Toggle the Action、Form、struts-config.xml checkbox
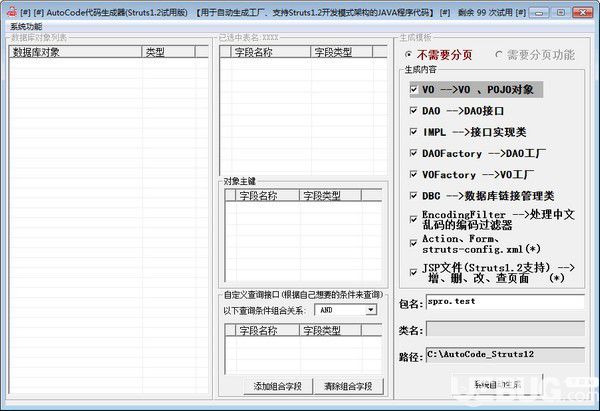 pyautogui.click(x=413, y=243)
